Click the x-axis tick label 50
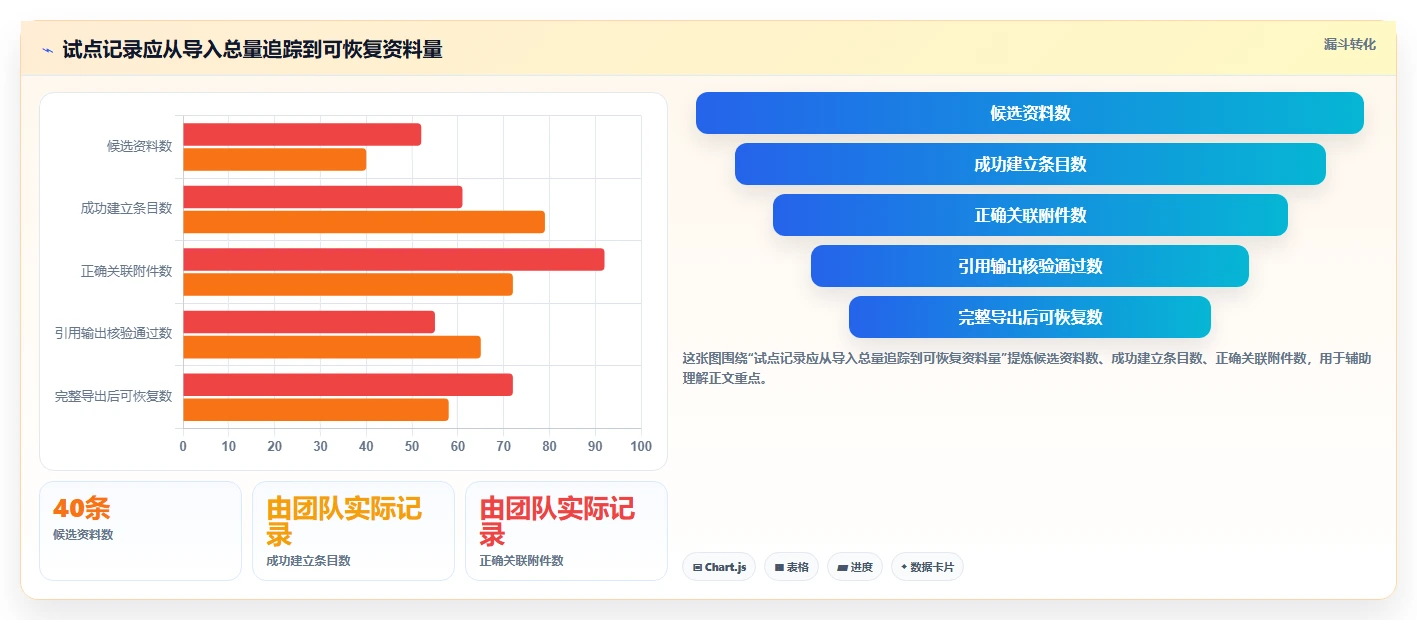Screen dimensions: 1417x620 point(412,446)
